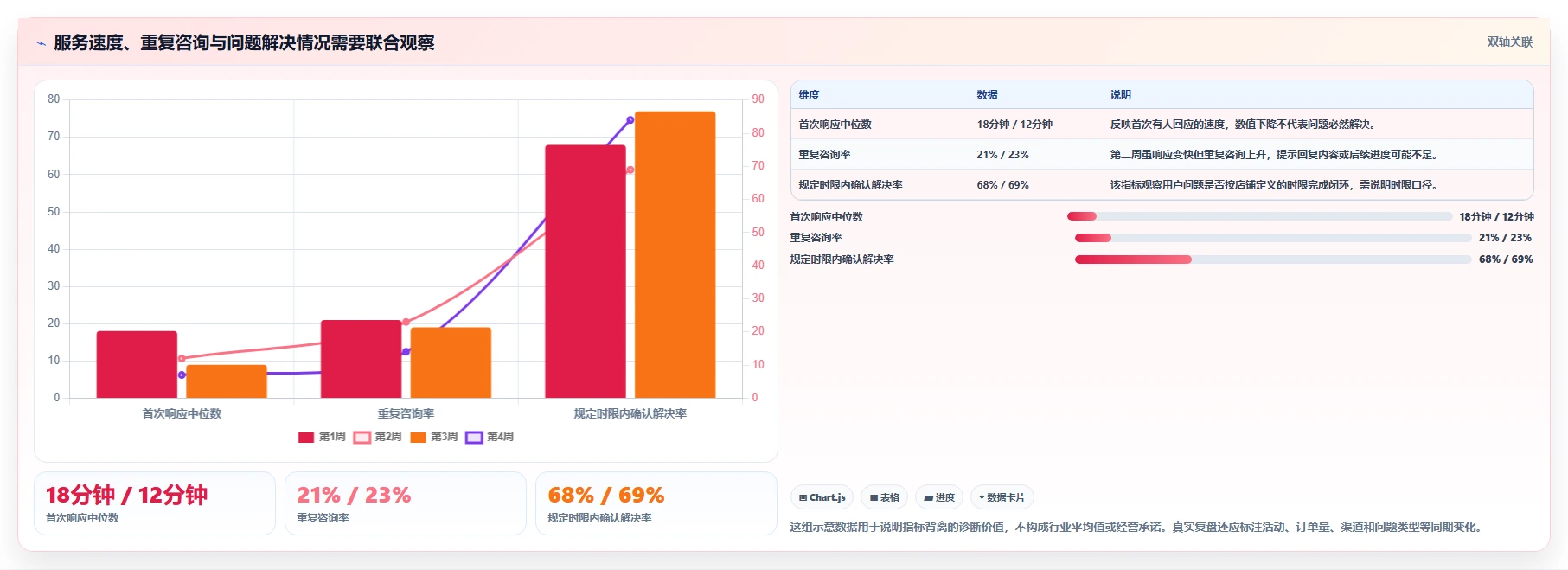Toggle the 第3周 legend entry
Screen dimensions: 1568x570
(x=434, y=437)
